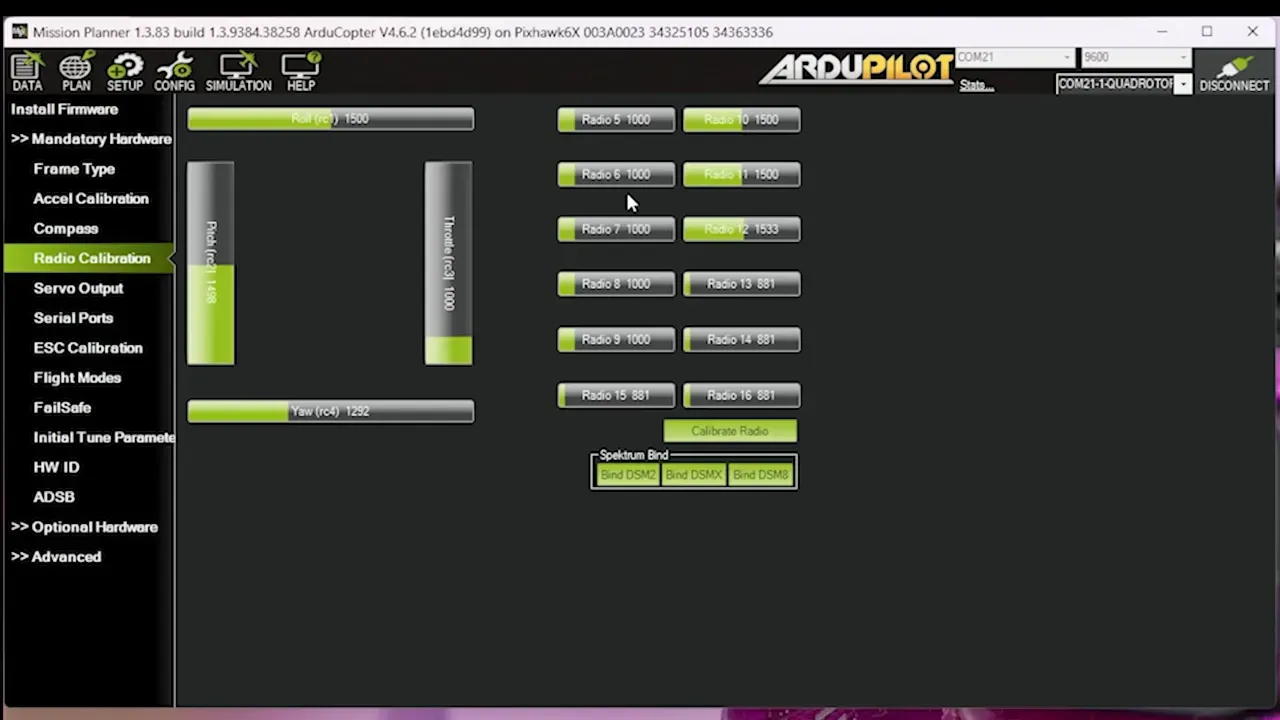Open the HELP screen

pyautogui.click(x=301, y=72)
